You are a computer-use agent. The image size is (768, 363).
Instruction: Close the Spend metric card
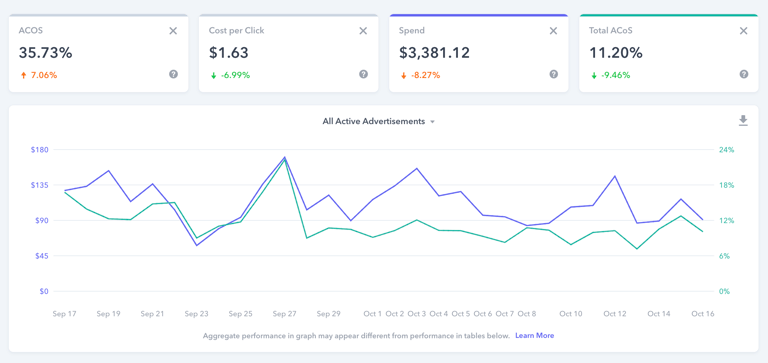coord(553,31)
